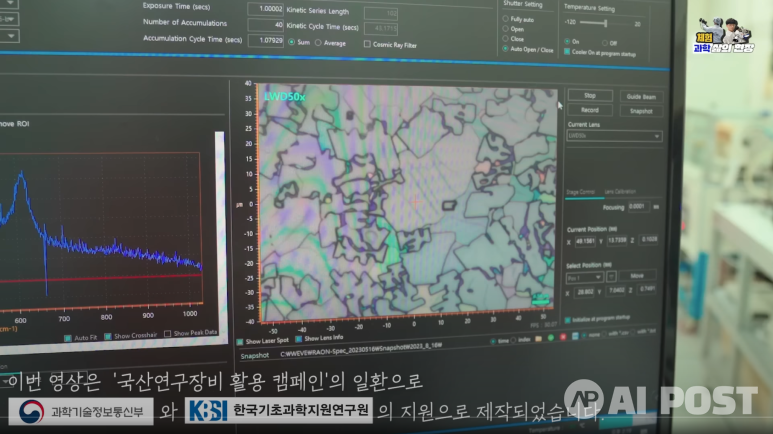Viewport: 773px width, 434px height.
Task: Switch to the Lens Calibration tab
Action: (x=620, y=191)
